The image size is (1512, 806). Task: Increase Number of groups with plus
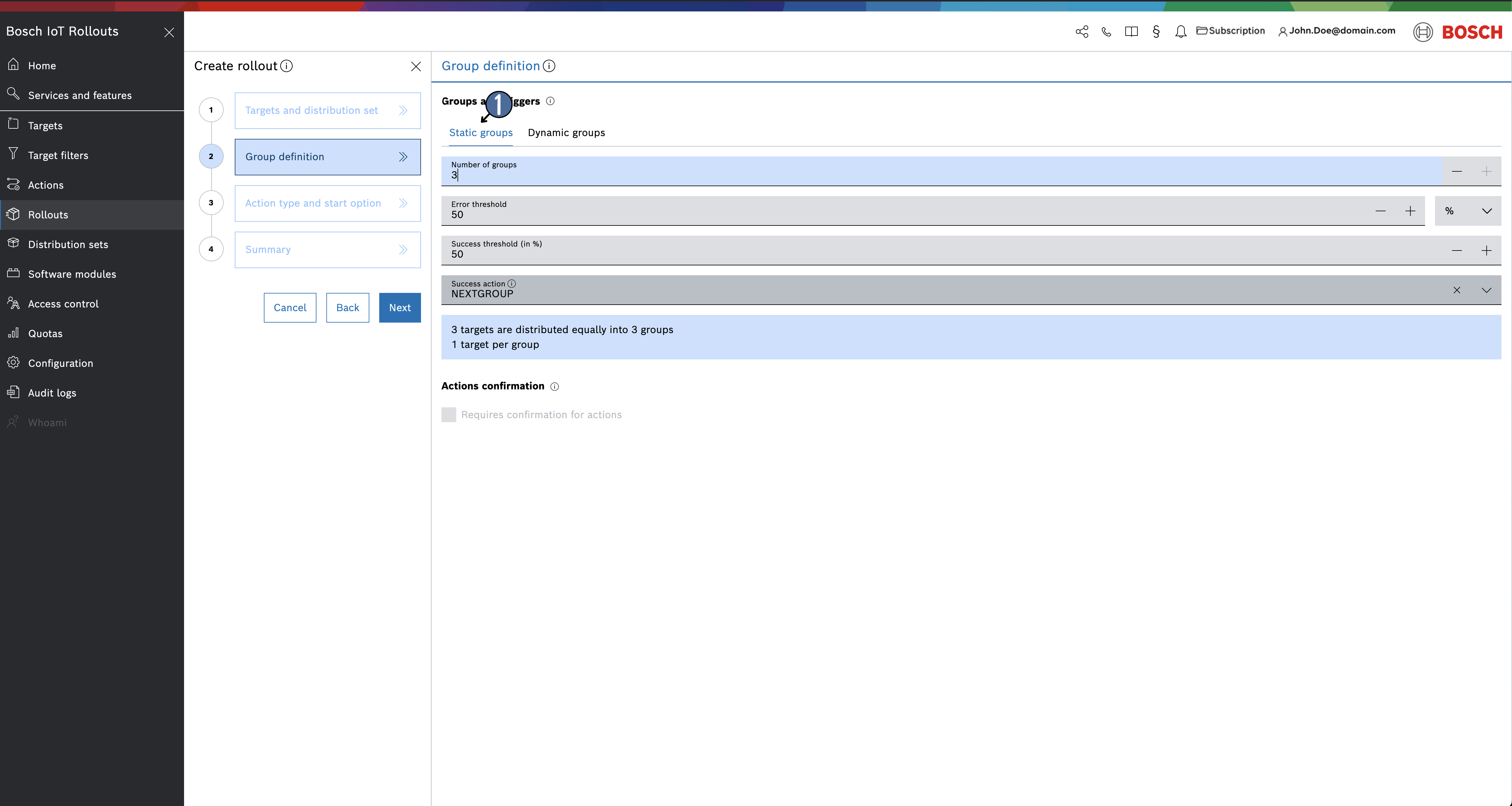(1486, 171)
